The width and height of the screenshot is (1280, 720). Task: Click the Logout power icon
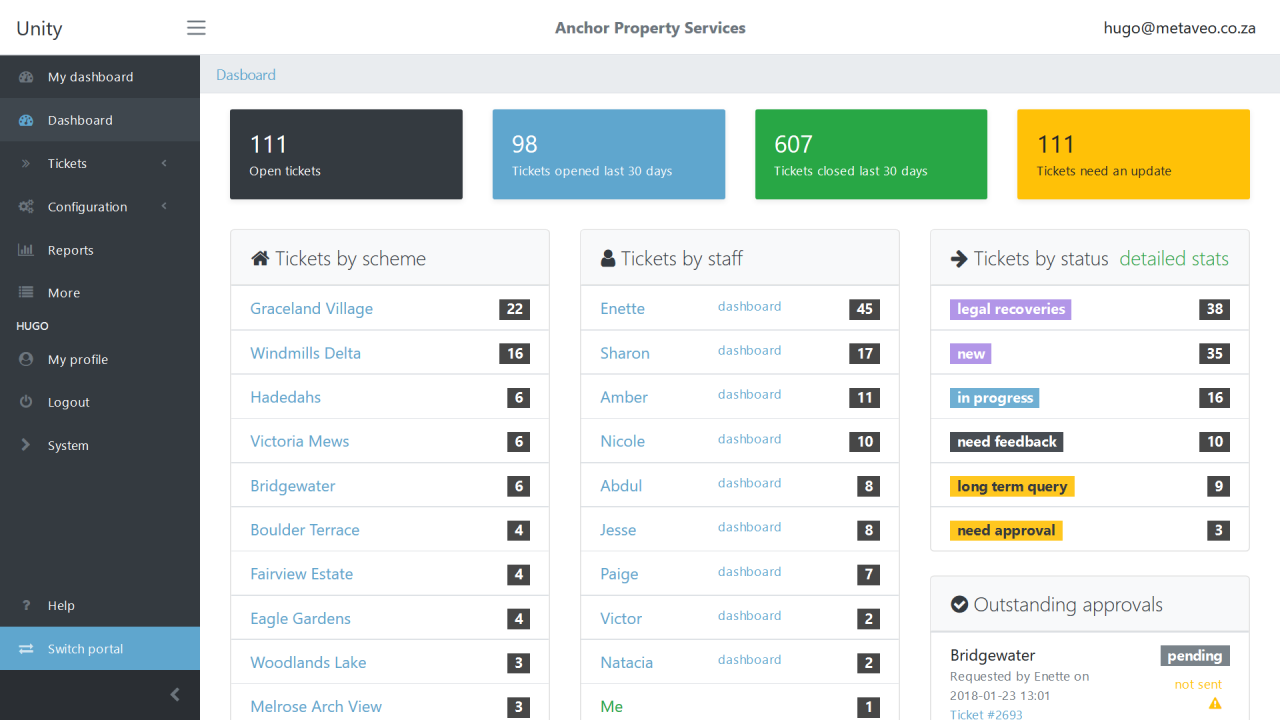click(26, 402)
